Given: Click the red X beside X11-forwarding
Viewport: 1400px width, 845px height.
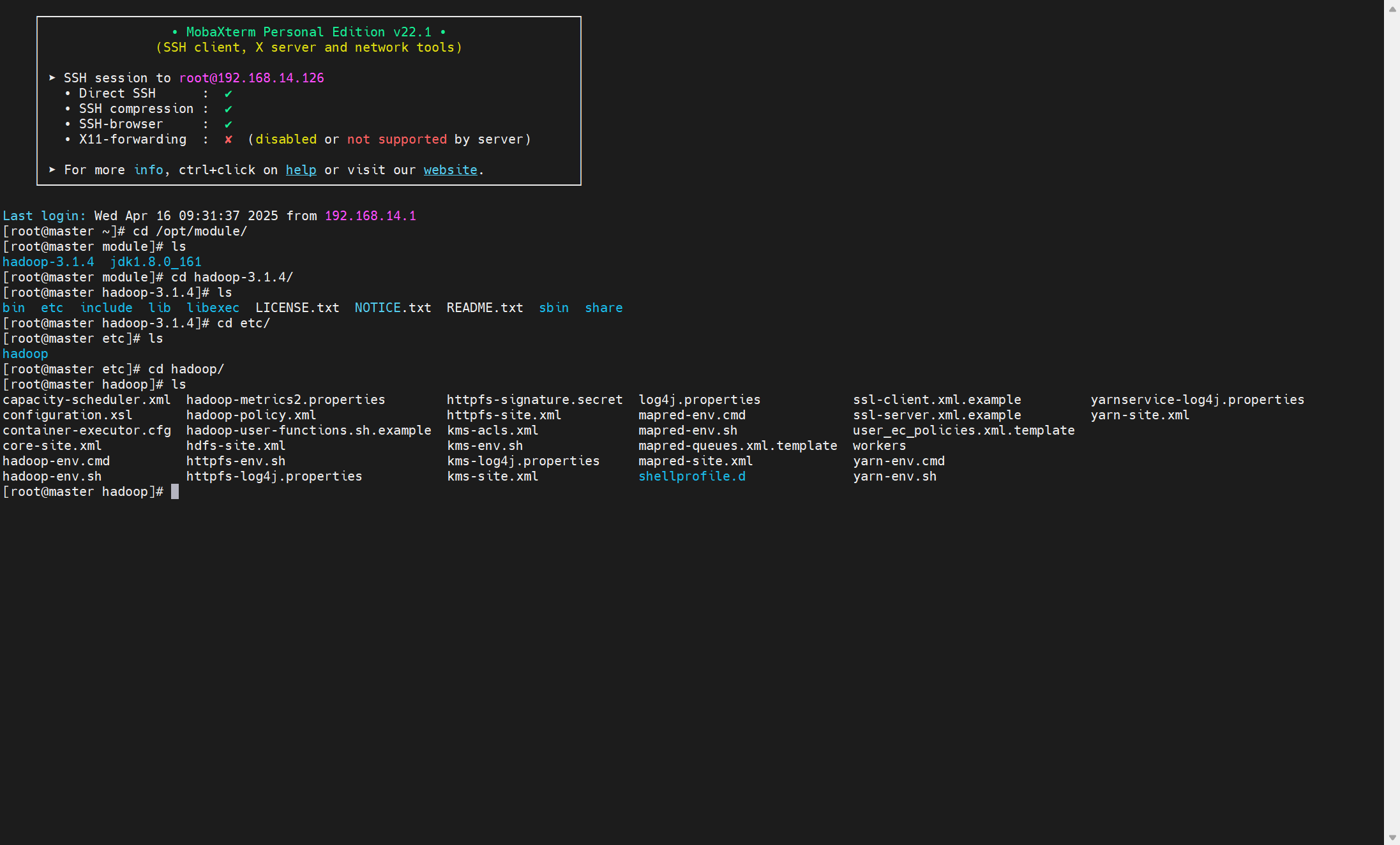Looking at the screenshot, I should coord(229,139).
